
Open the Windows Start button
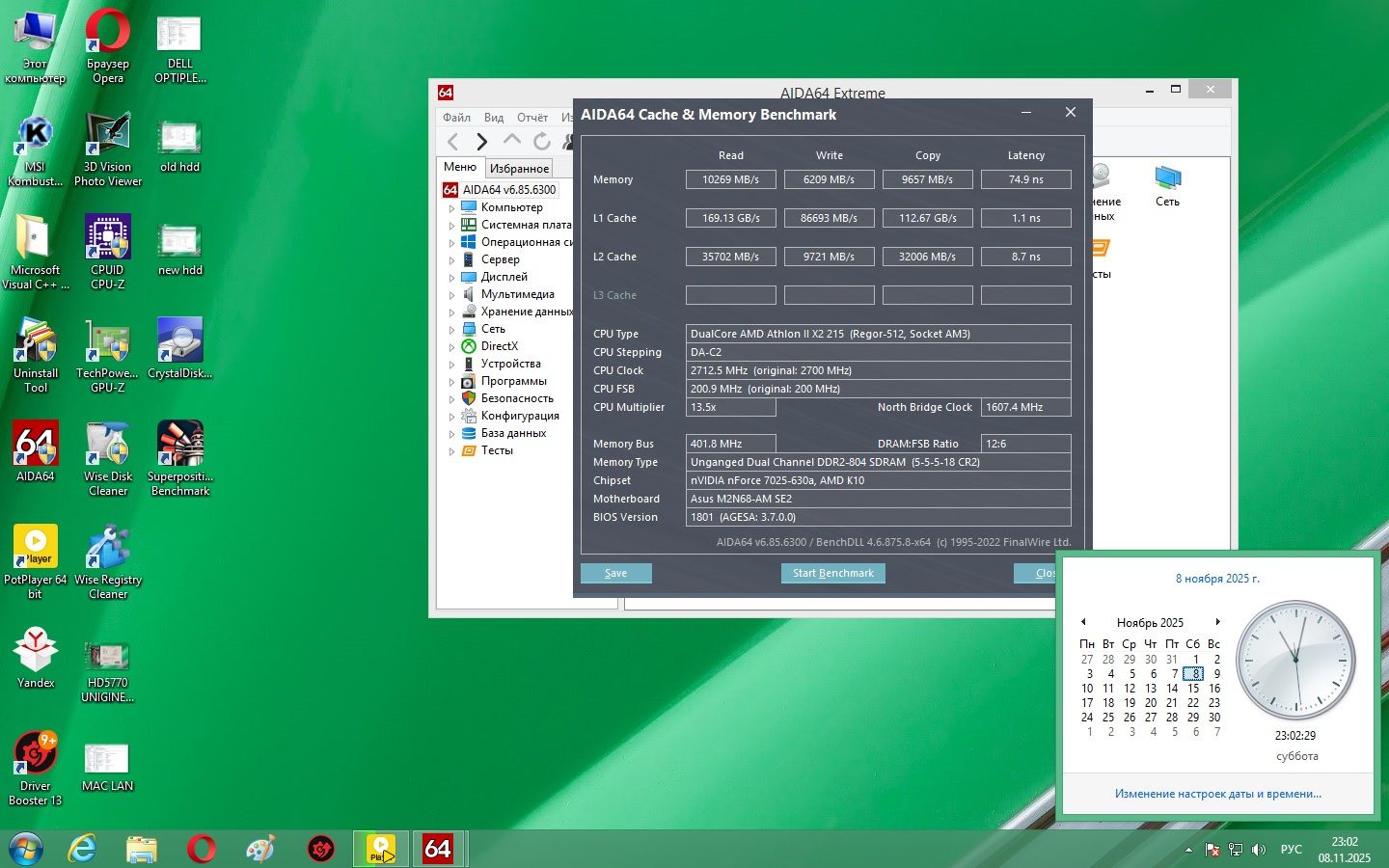click(x=26, y=849)
